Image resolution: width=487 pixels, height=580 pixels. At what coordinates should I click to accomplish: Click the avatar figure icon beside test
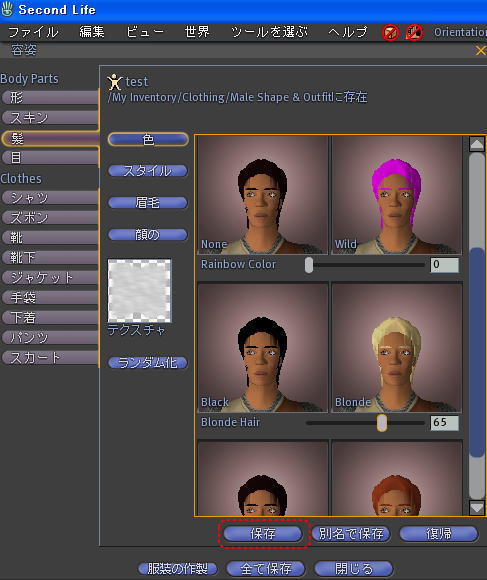pos(114,82)
